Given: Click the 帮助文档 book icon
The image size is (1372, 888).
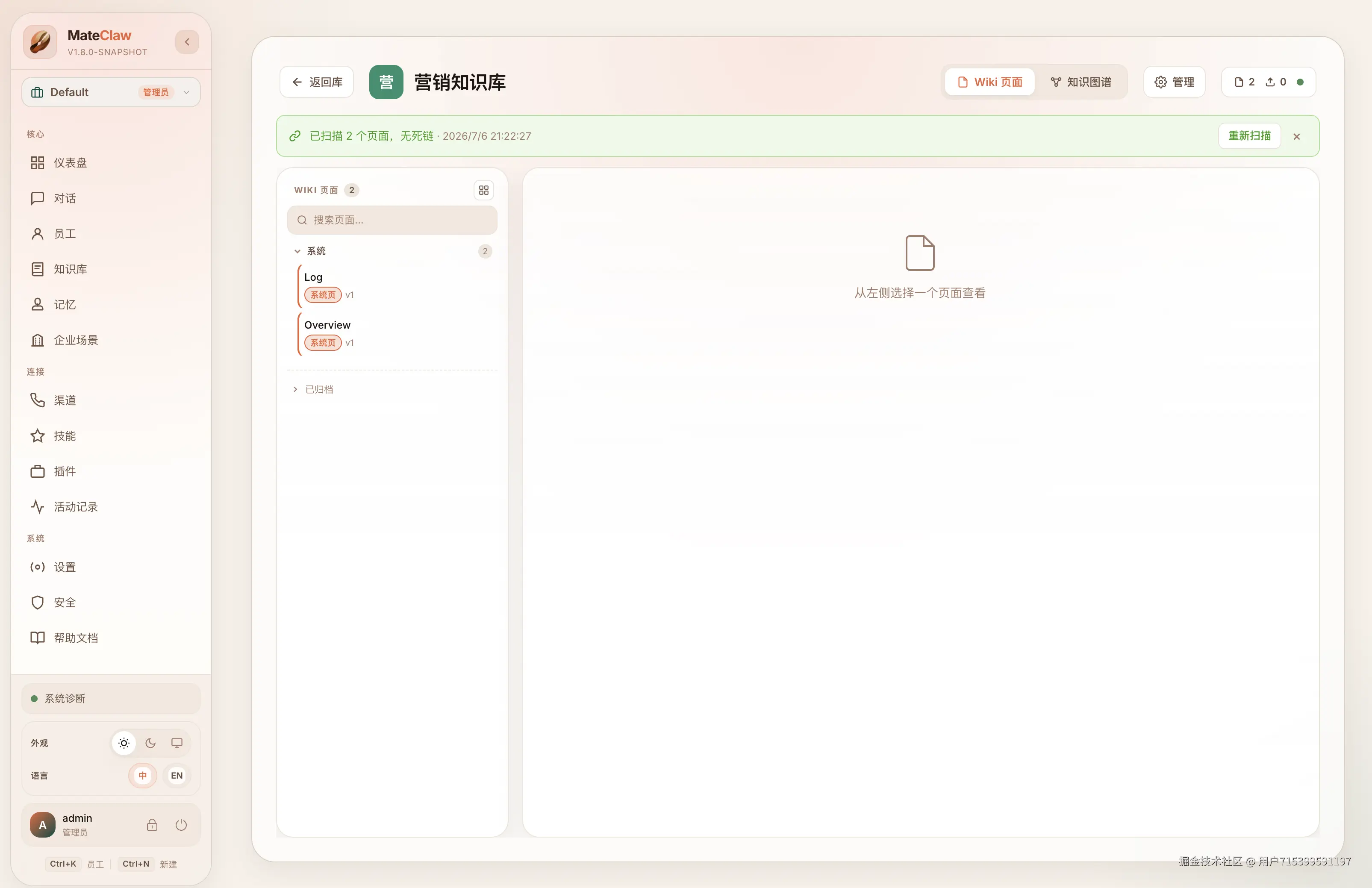Looking at the screenshot, I should tap(38, 638).
